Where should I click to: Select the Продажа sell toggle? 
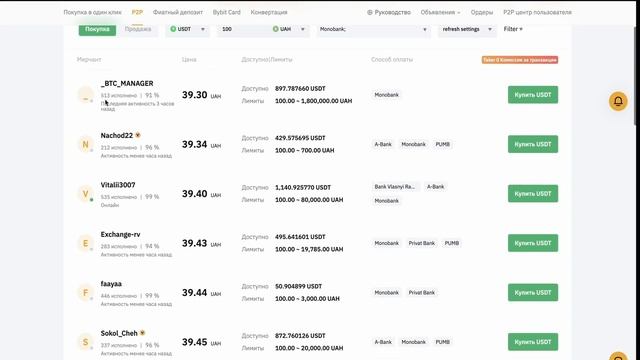[x=138, y=29]
